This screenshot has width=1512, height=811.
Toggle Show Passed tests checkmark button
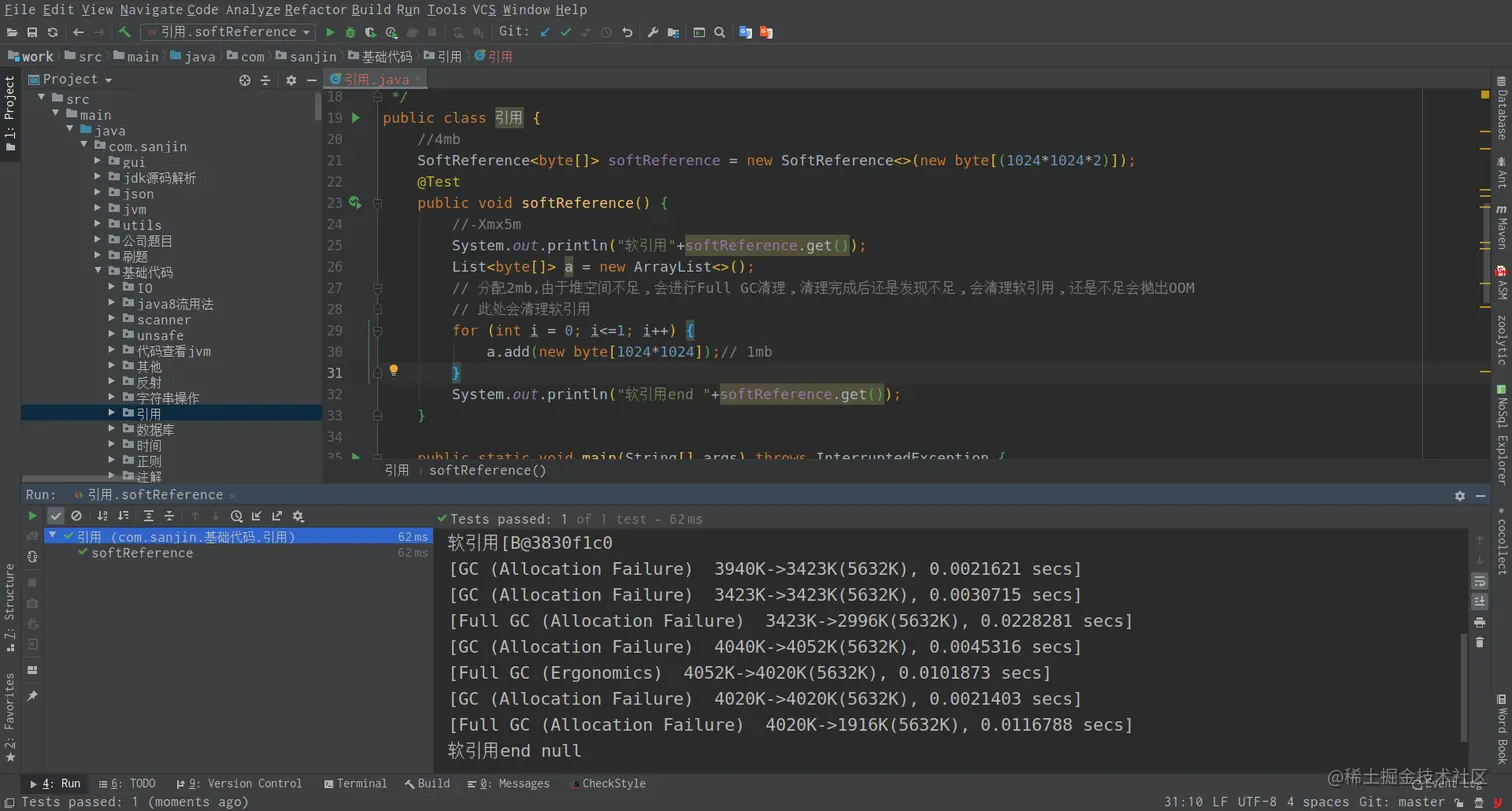point(56,516)
